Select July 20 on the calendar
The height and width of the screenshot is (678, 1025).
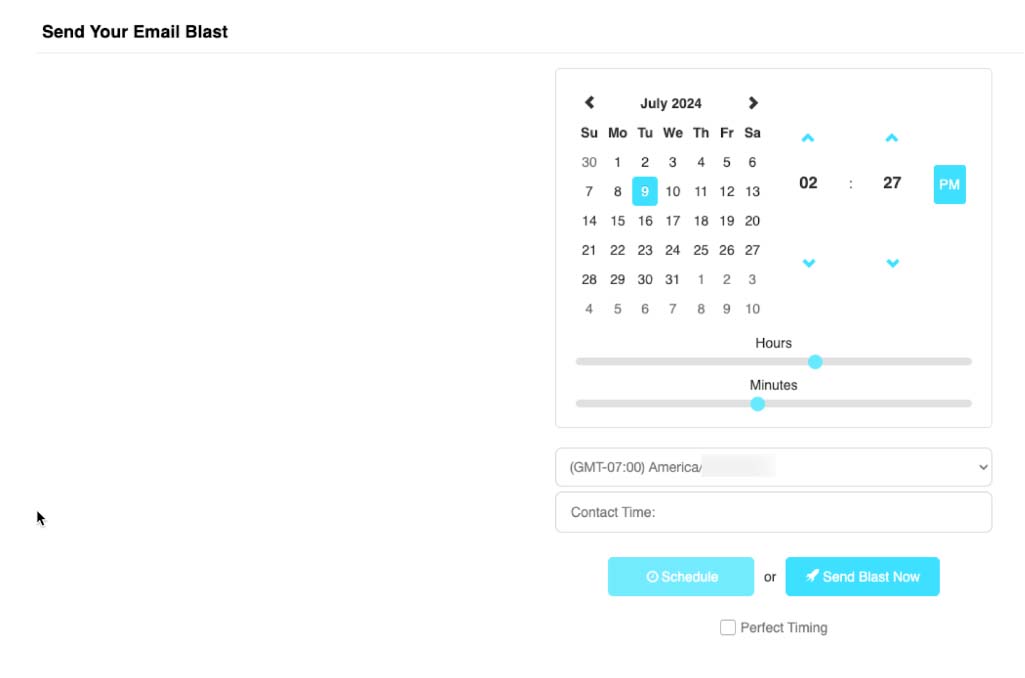coord(752,221)
